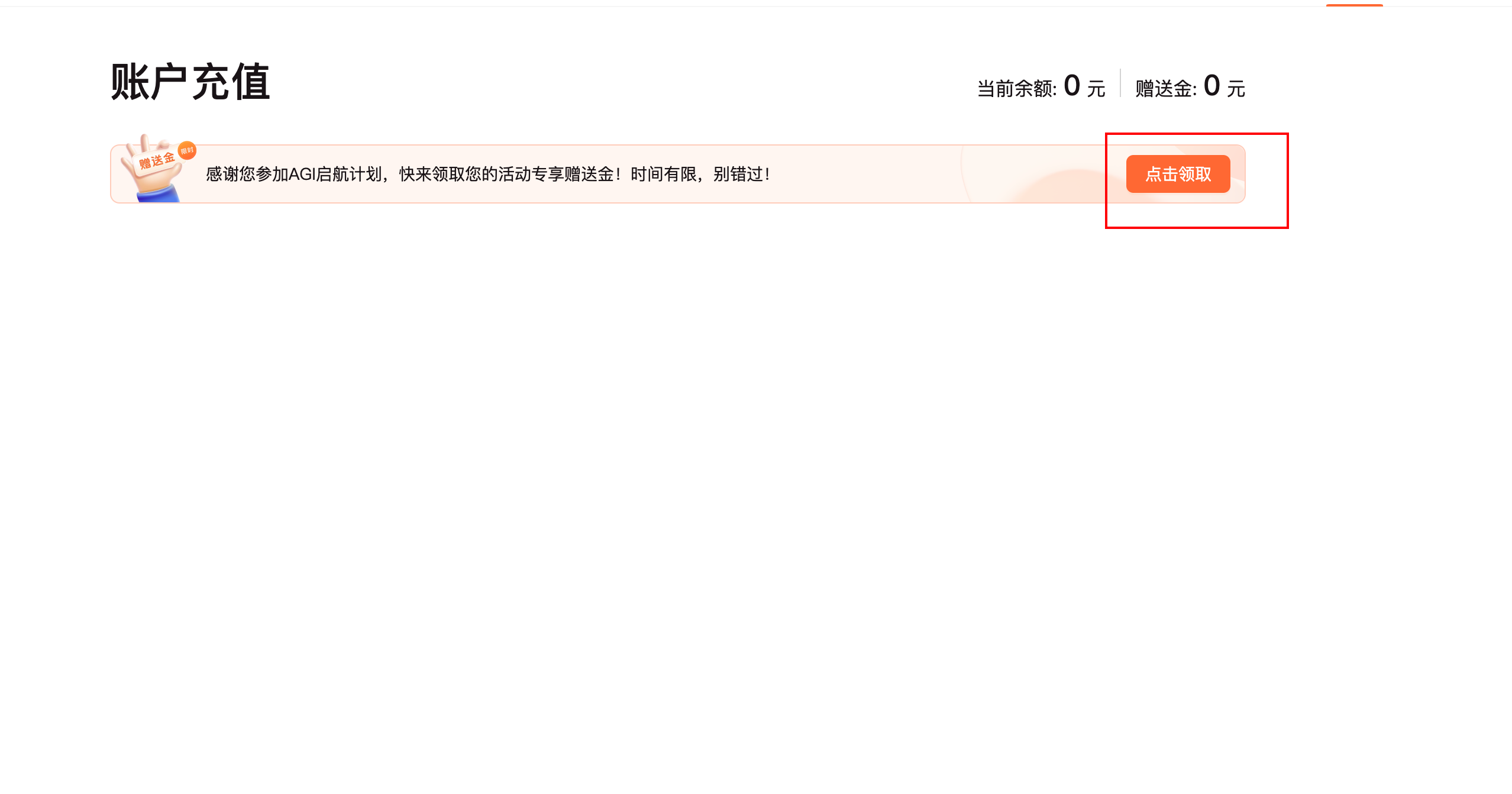Click the blue sleeve of hand illustration
Viewport: 1512px width, 794px height.
tap(159, 194)
